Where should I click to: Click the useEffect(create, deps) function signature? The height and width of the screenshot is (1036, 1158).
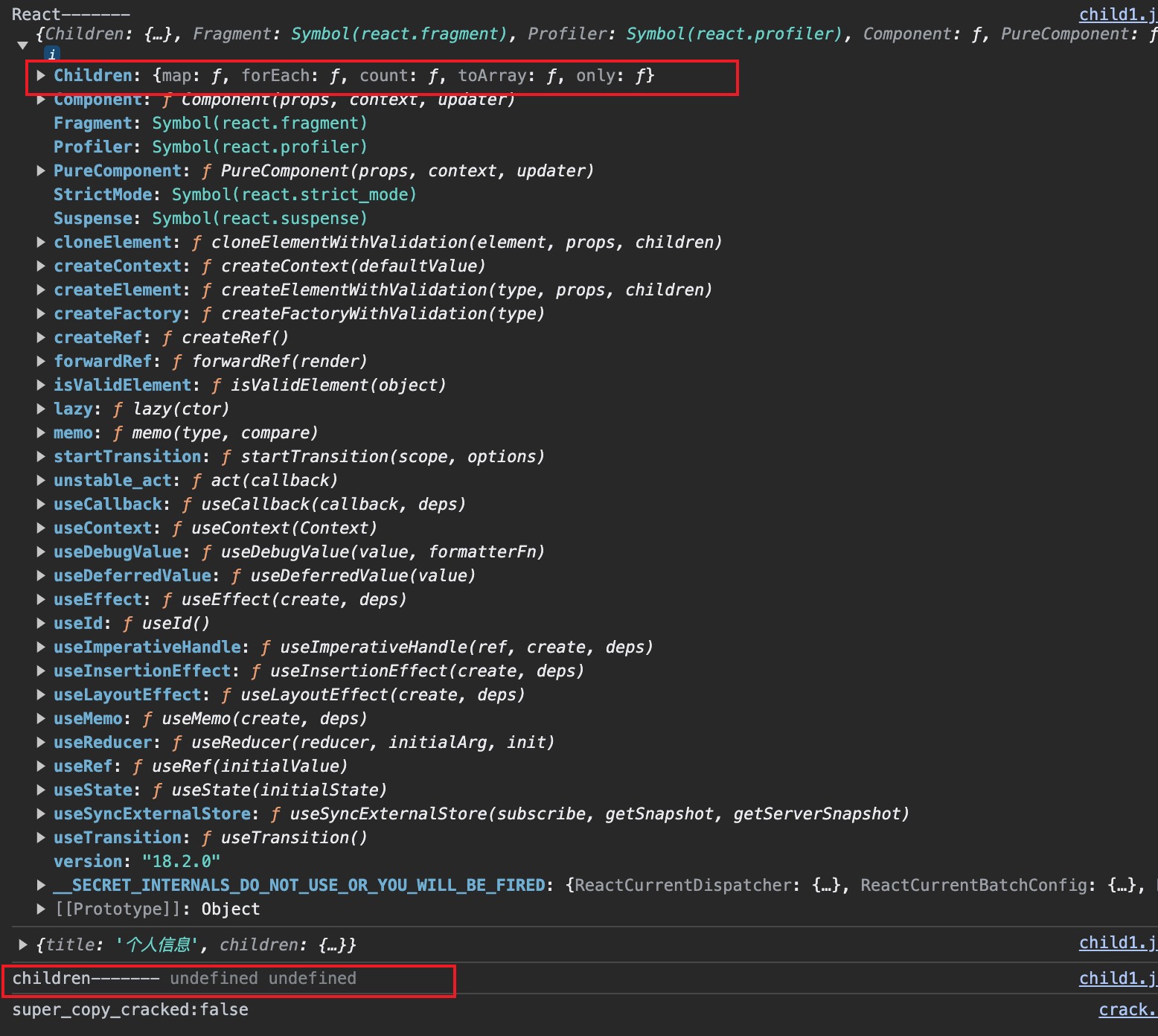click(294, 599)
